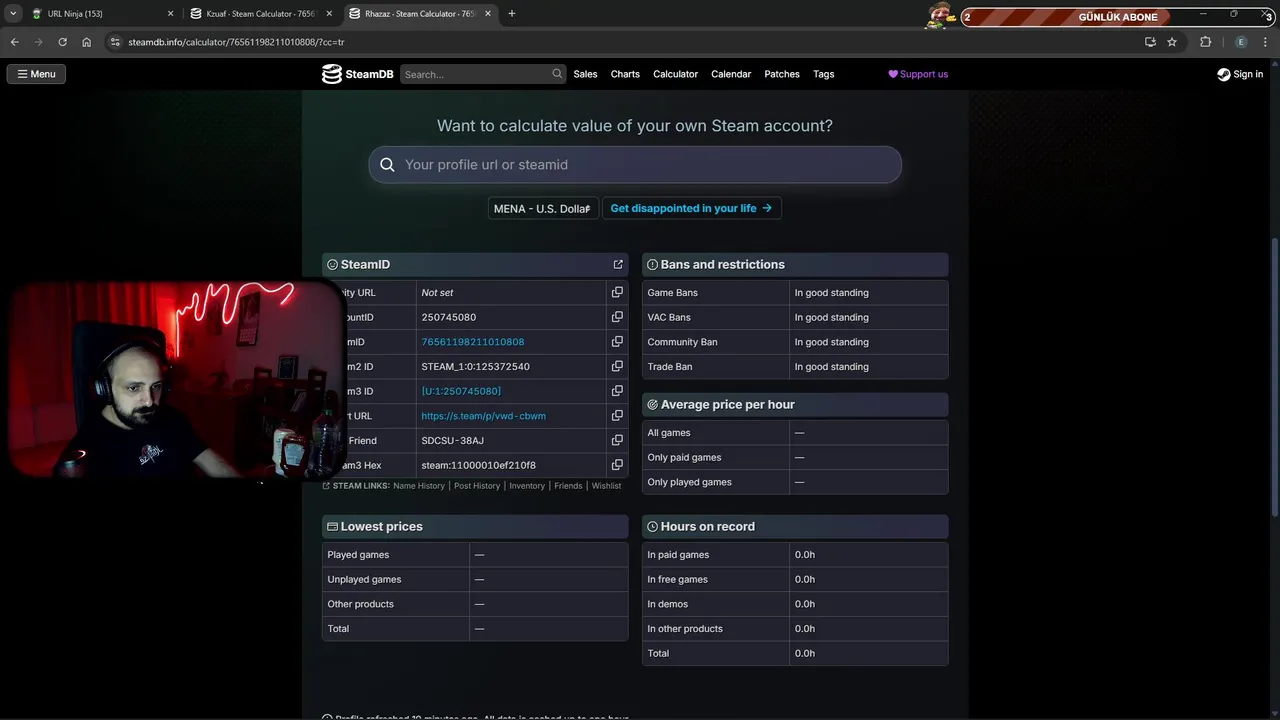The width and height of the screenshot is (1280, 720).
Task: Close the URL Ninja tab
Action: click(x=170, y=14)
